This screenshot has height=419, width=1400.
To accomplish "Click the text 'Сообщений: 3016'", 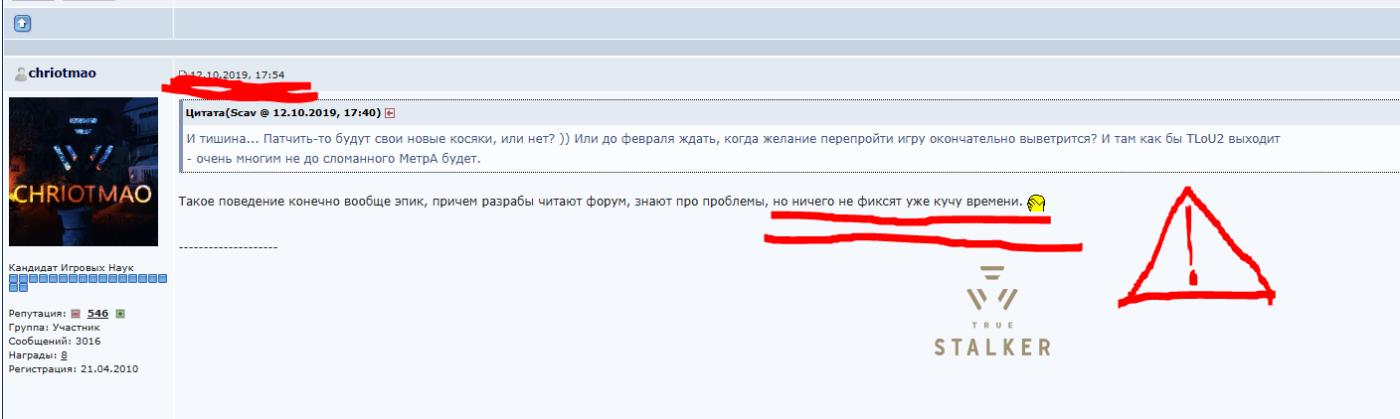I will point(54,341).
